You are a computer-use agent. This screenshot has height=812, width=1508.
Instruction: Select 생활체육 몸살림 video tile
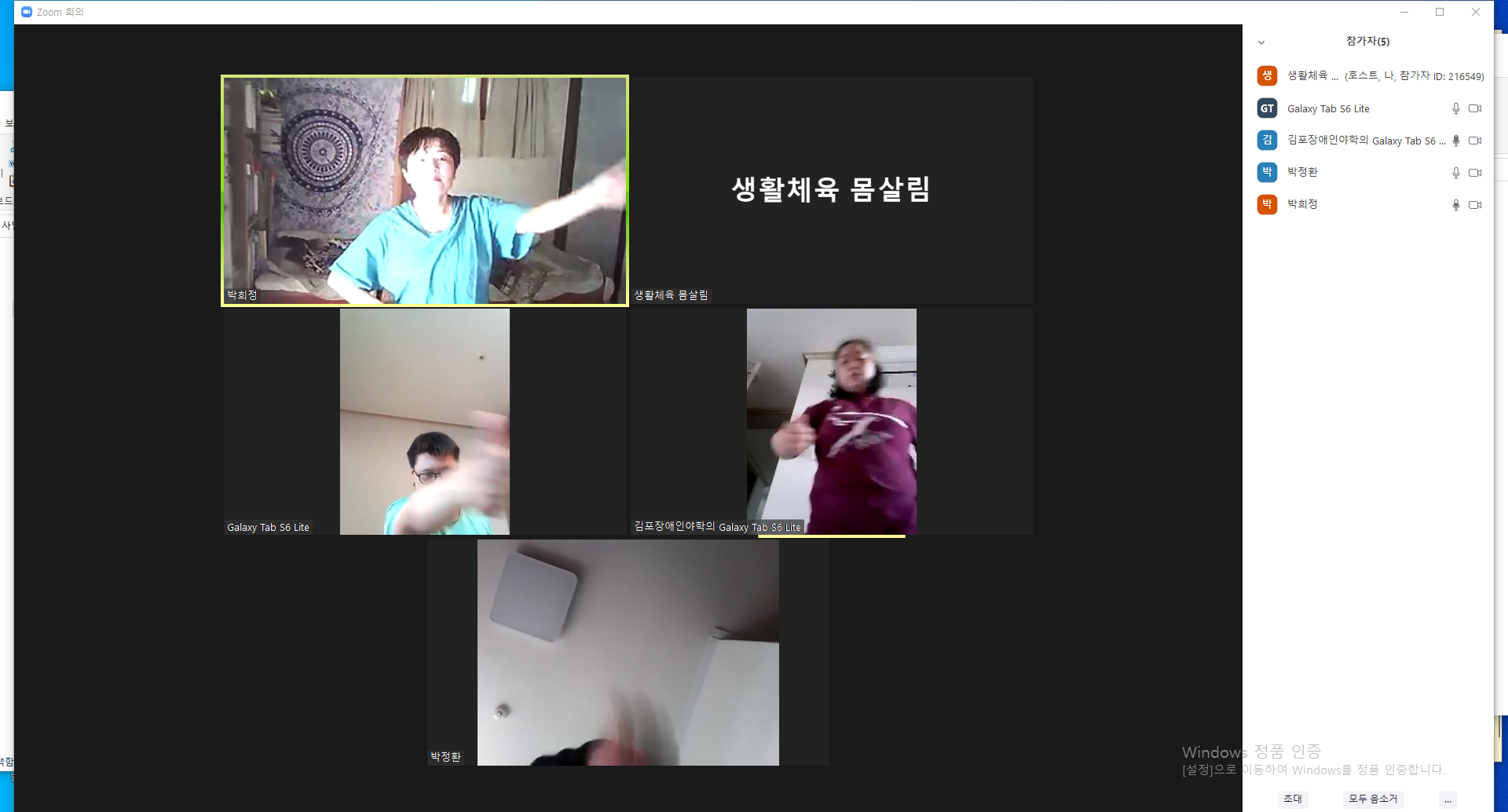[x=832, y=191]
